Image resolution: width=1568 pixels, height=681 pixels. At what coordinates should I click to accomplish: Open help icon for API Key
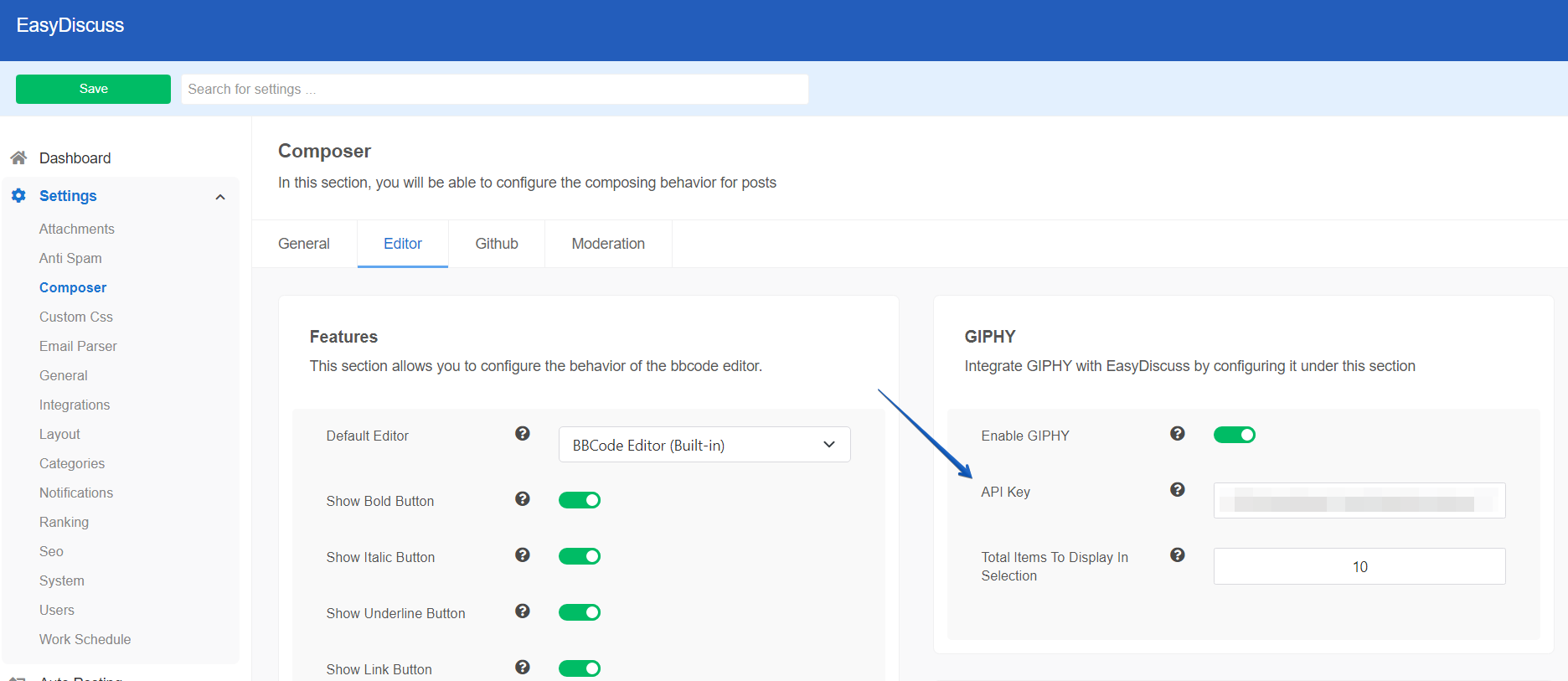(x=1178, y=489)
